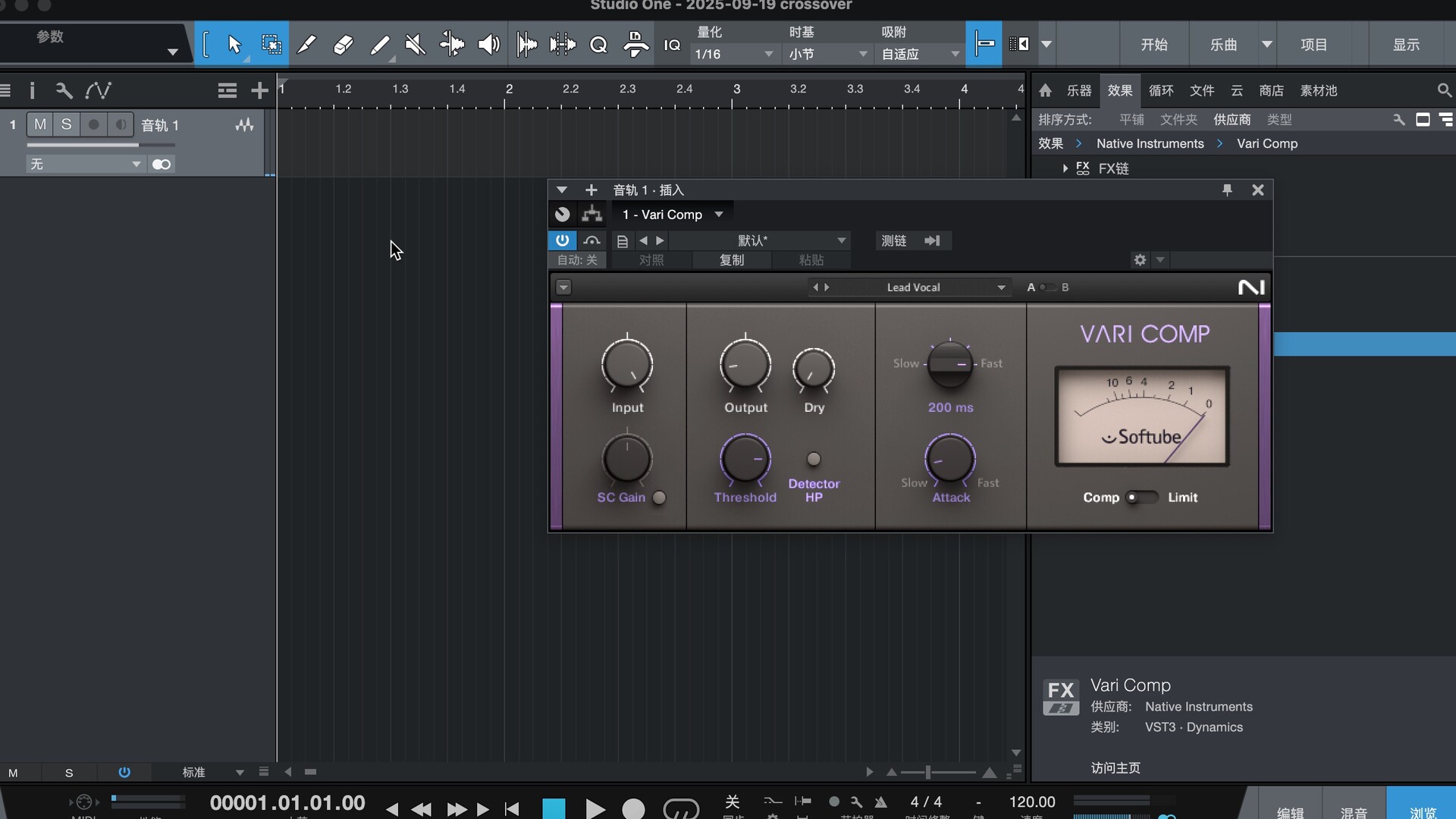Viewport: 1456px width, 819px height.
Task: Toggle the SC Gain enable button
Action: tap(659, 497)
